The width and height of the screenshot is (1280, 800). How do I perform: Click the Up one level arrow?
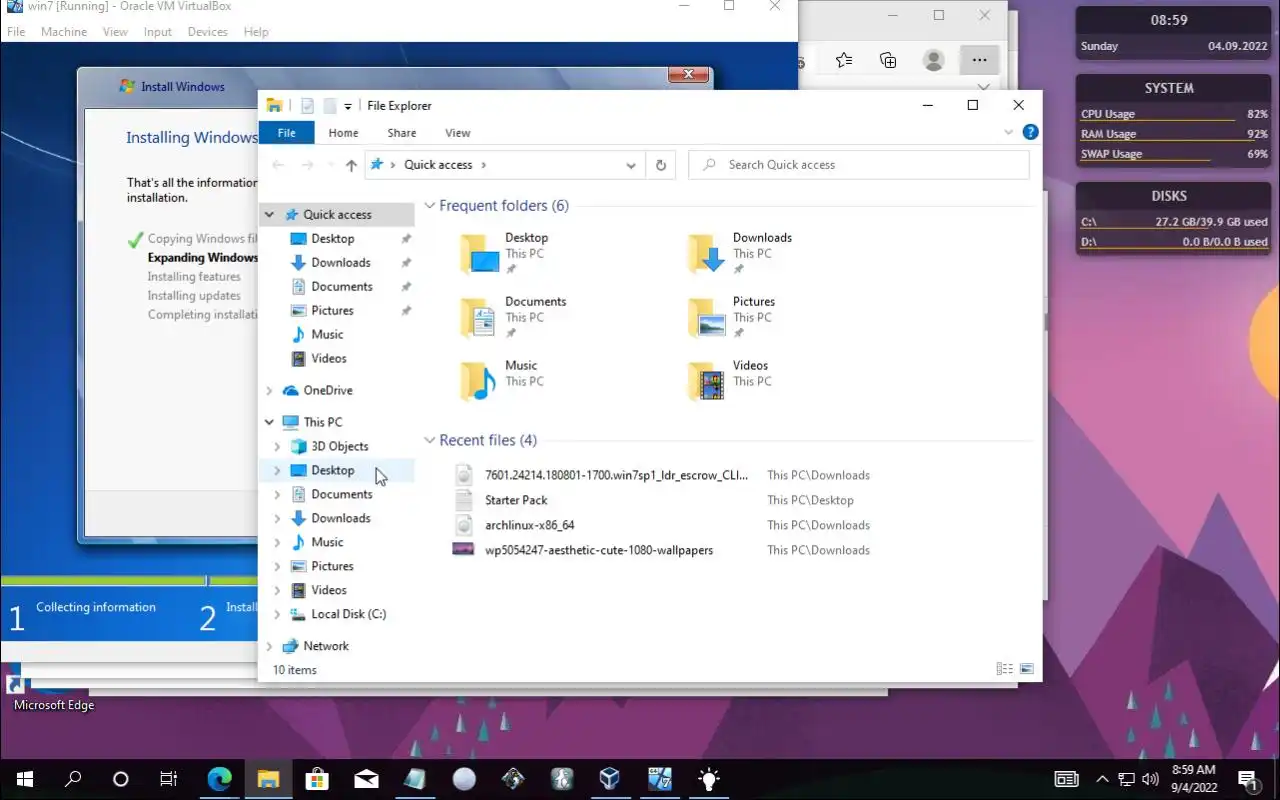tap(351, 165)
